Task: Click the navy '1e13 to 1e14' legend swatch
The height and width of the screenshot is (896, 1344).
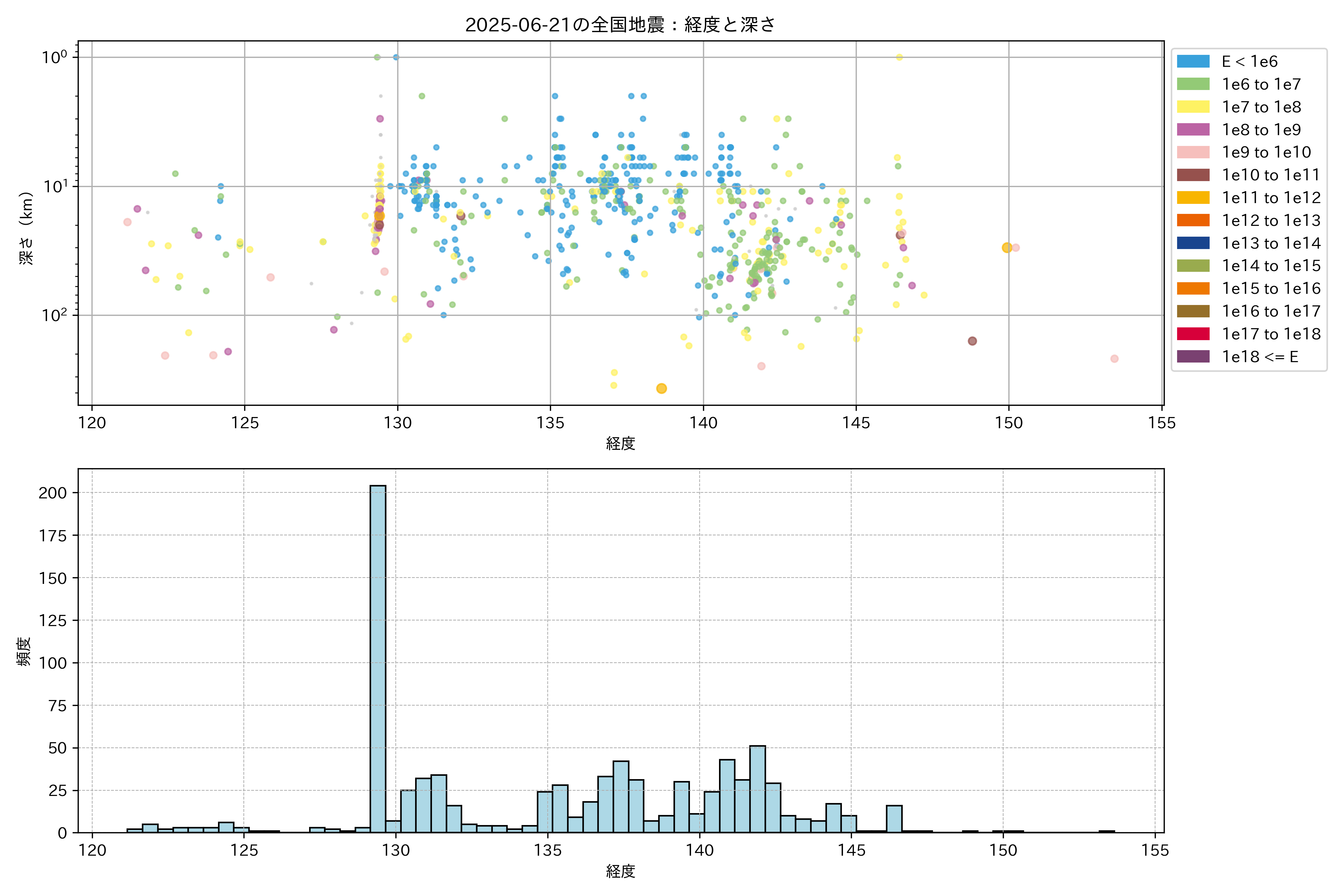Action: click(1192, 243)
